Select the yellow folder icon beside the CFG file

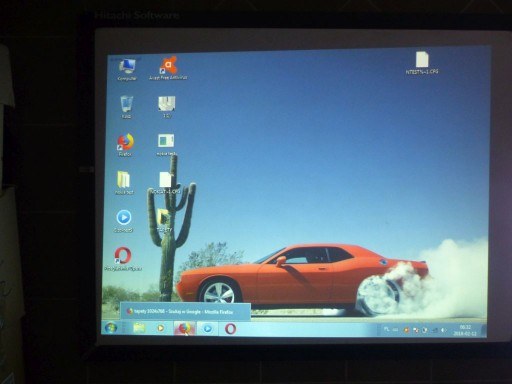pos(124,183)
